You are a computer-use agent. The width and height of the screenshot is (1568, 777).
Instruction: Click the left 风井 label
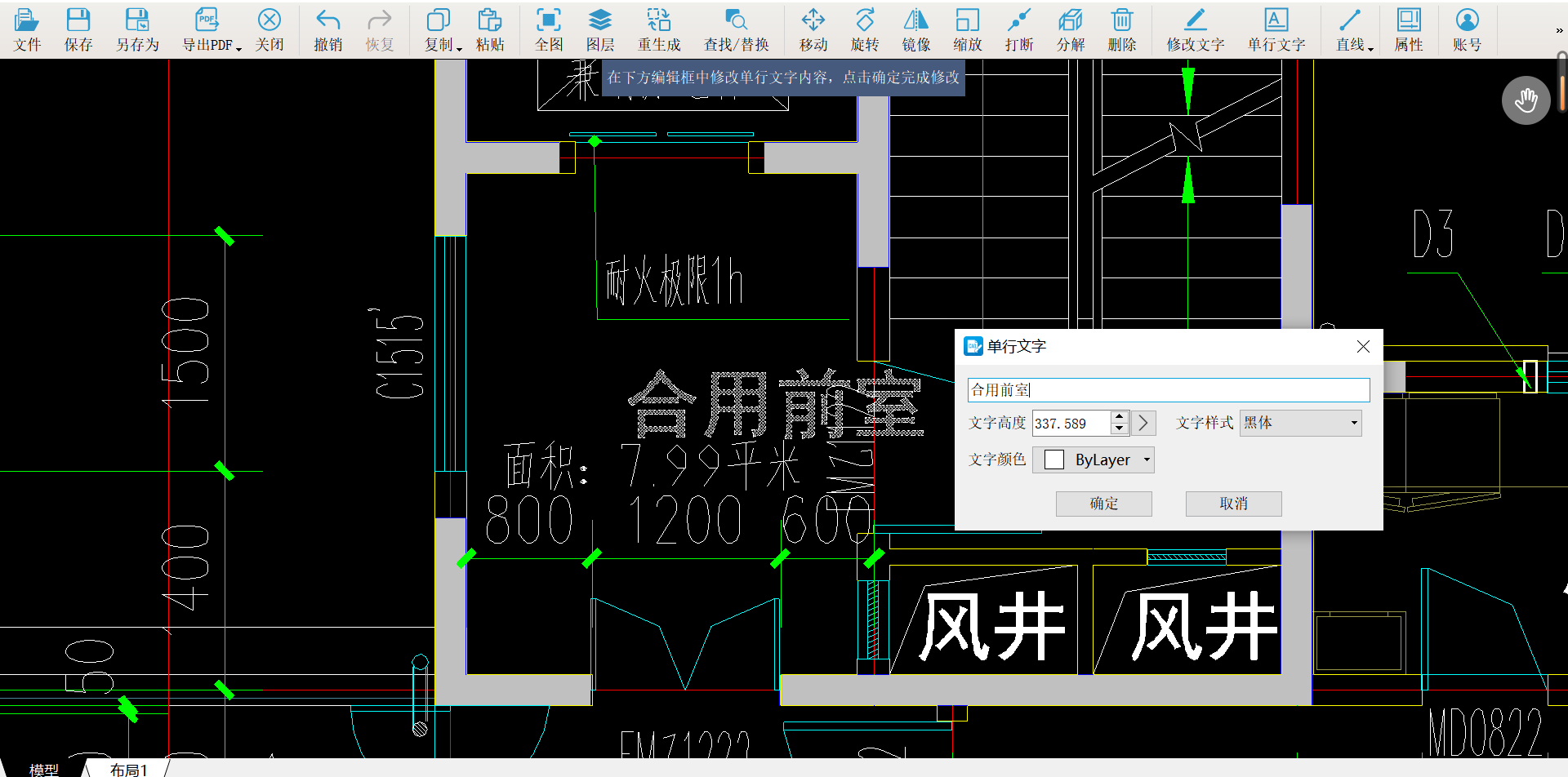point(992,627)
